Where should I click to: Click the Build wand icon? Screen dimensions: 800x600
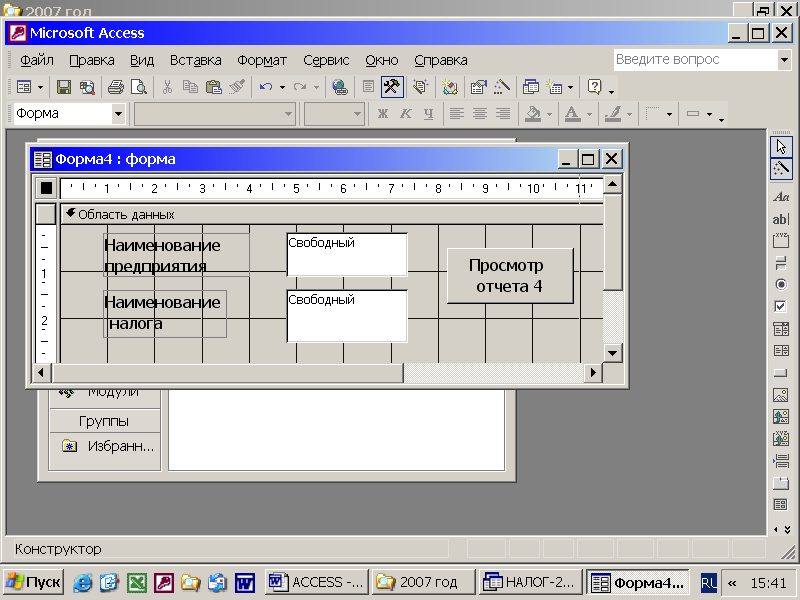[x=502, y=87]
